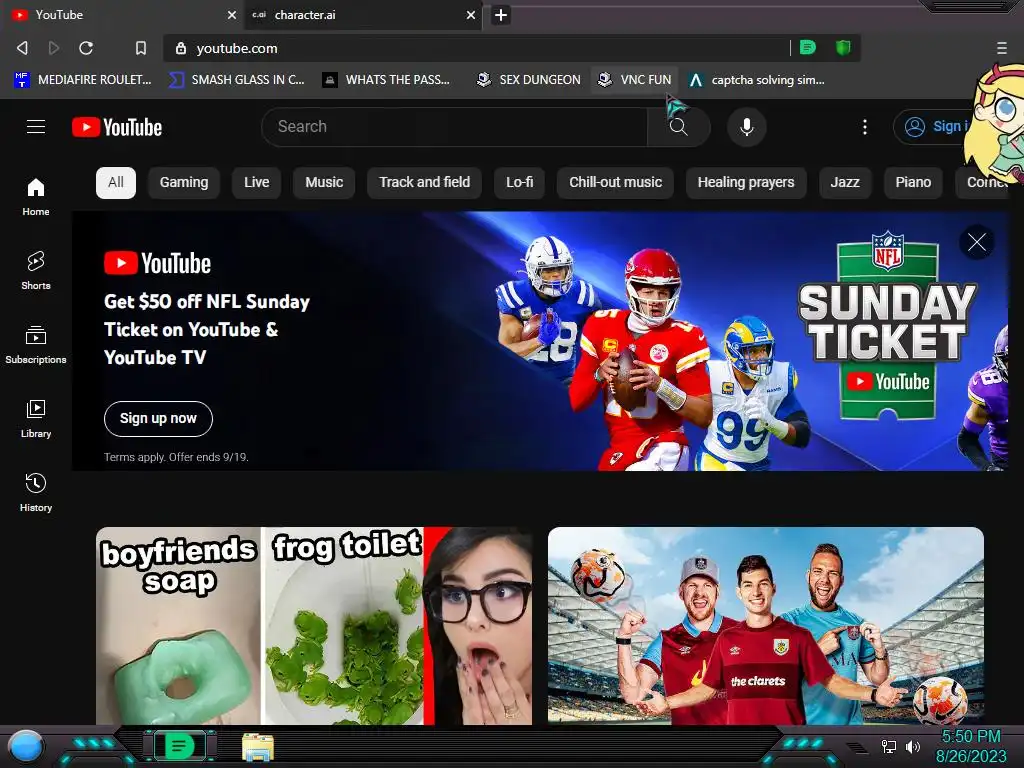This screenshot has height=768, width=1024.
Task: Select the Healing prayers chip
Action: [746, 183]
